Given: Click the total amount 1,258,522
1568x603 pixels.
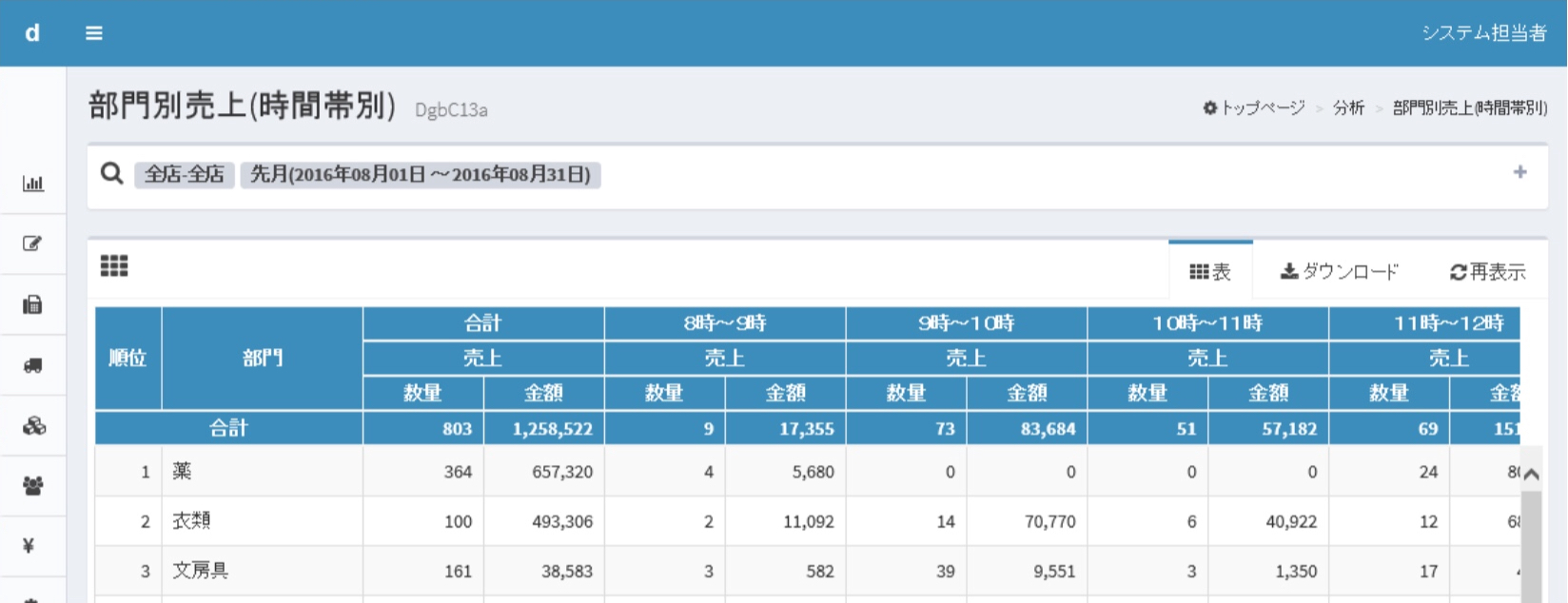Looking at the screenshot, I should pyautogui.click(x=553, y=429).
